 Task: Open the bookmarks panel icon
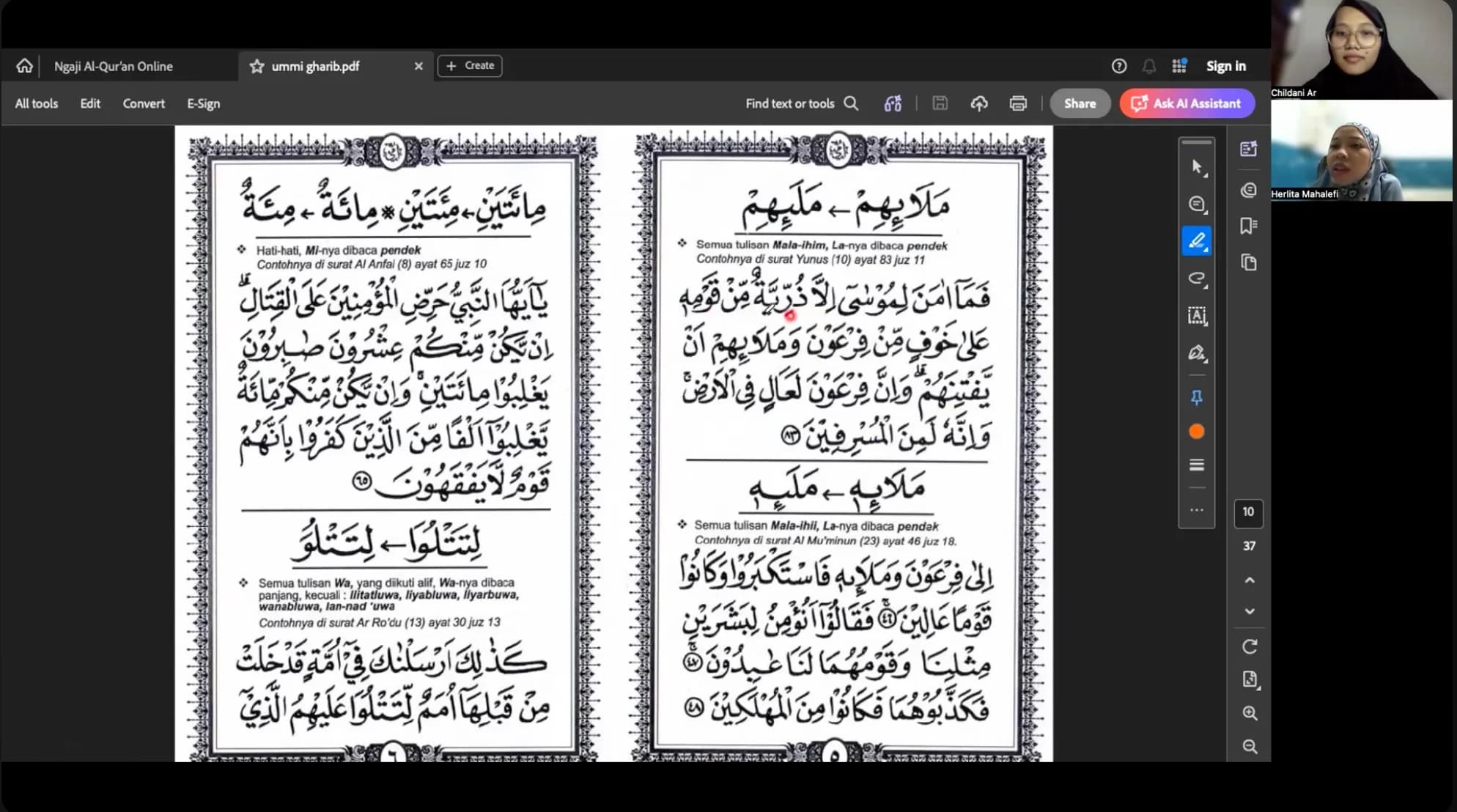(x=1249, y=226)
